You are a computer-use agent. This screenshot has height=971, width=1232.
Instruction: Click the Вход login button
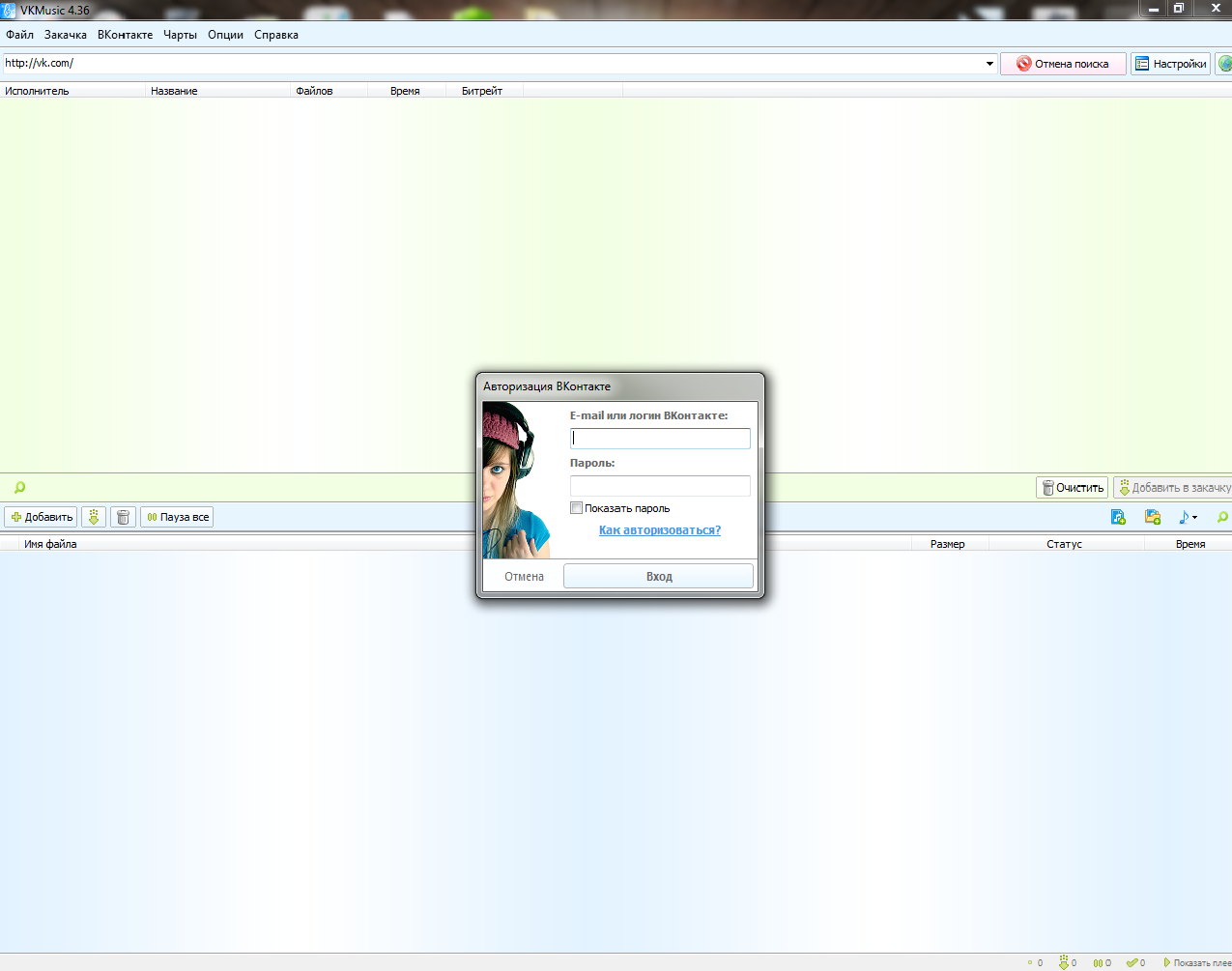tap(658, 577)
